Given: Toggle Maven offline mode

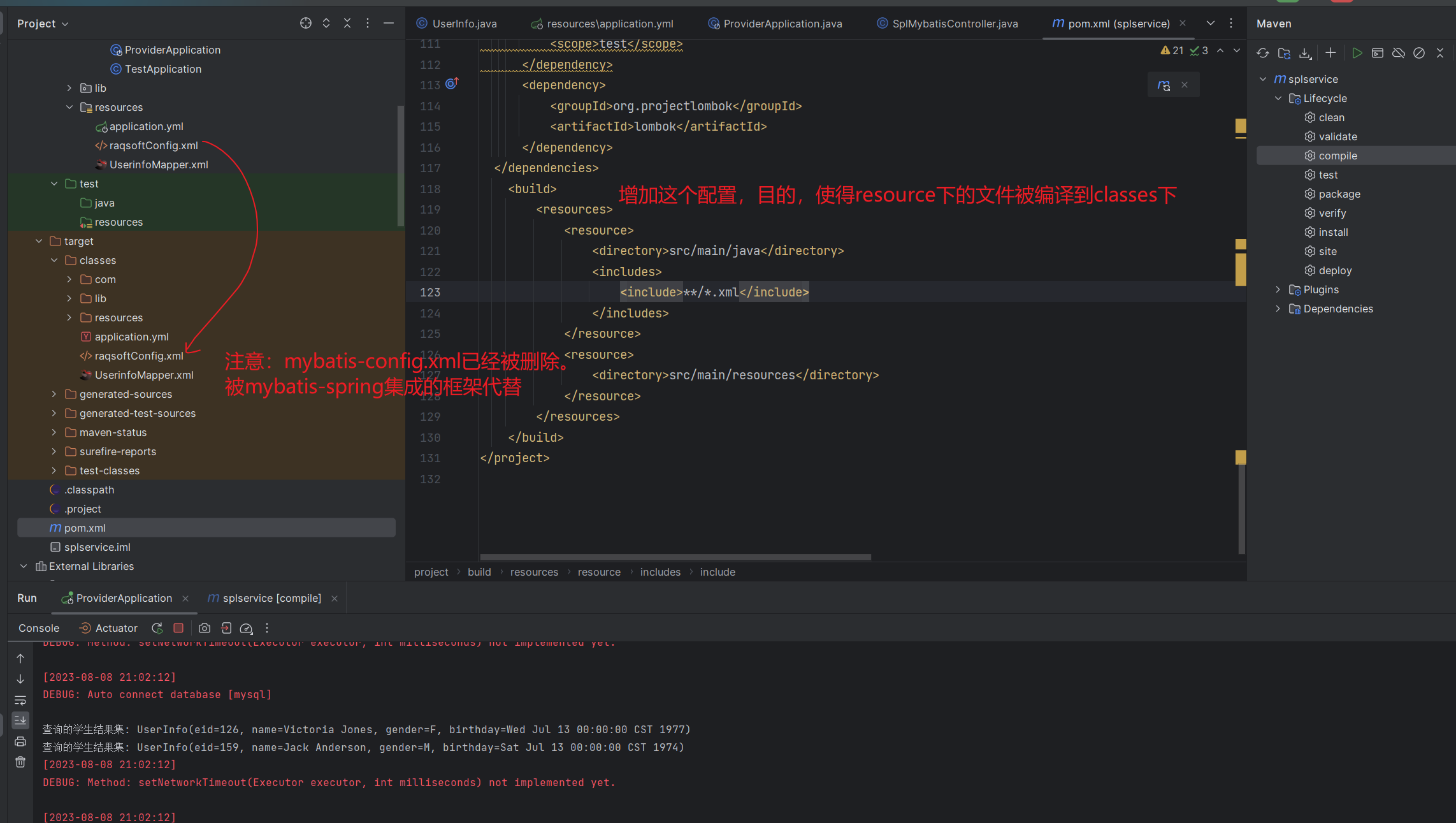Looking at the screenshot, I should point(1398,54).
